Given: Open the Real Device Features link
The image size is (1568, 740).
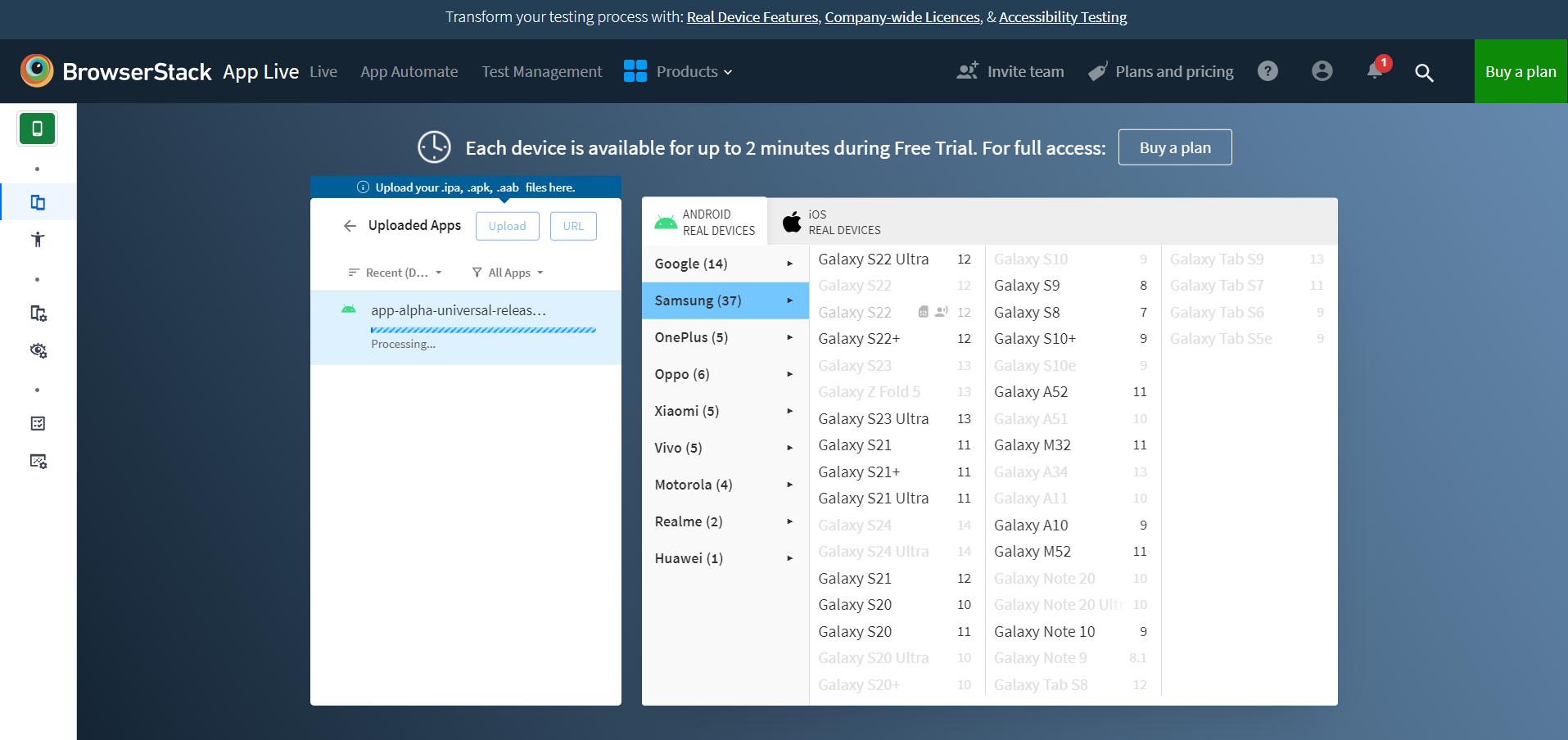Looking at the screenshot, I should [752, 17].
